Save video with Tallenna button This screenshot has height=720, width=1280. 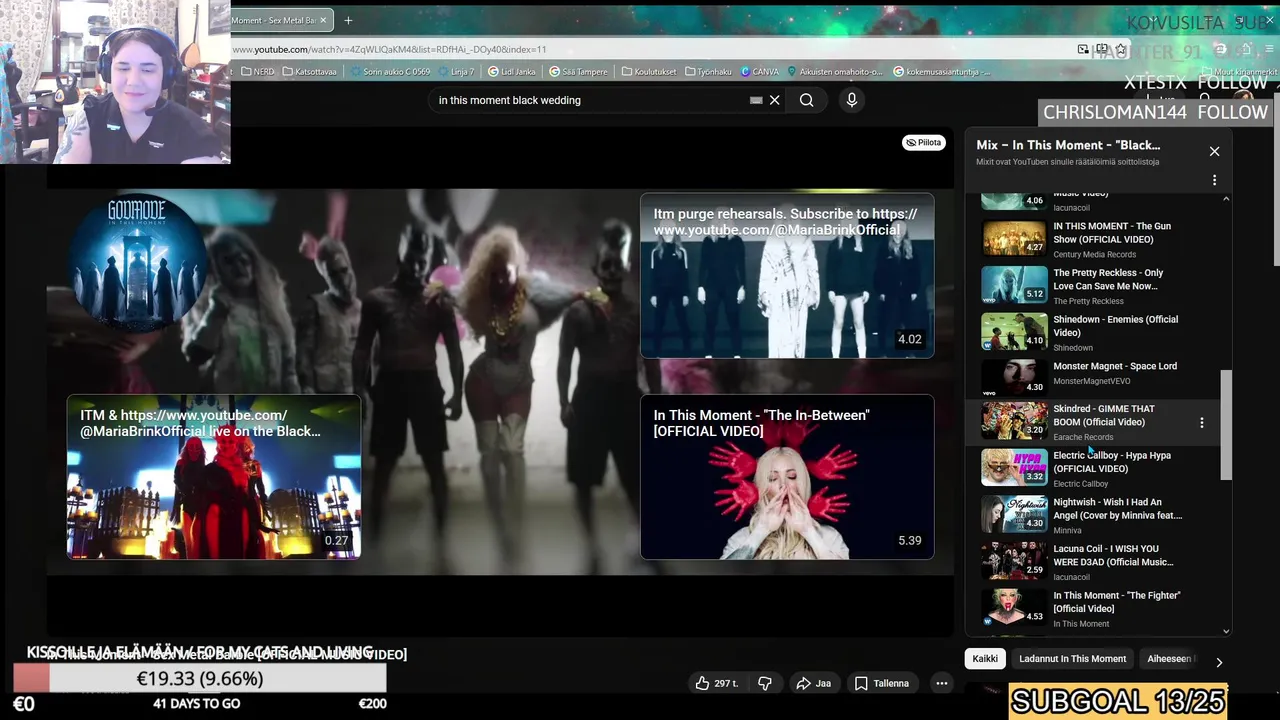click(882, 683)
